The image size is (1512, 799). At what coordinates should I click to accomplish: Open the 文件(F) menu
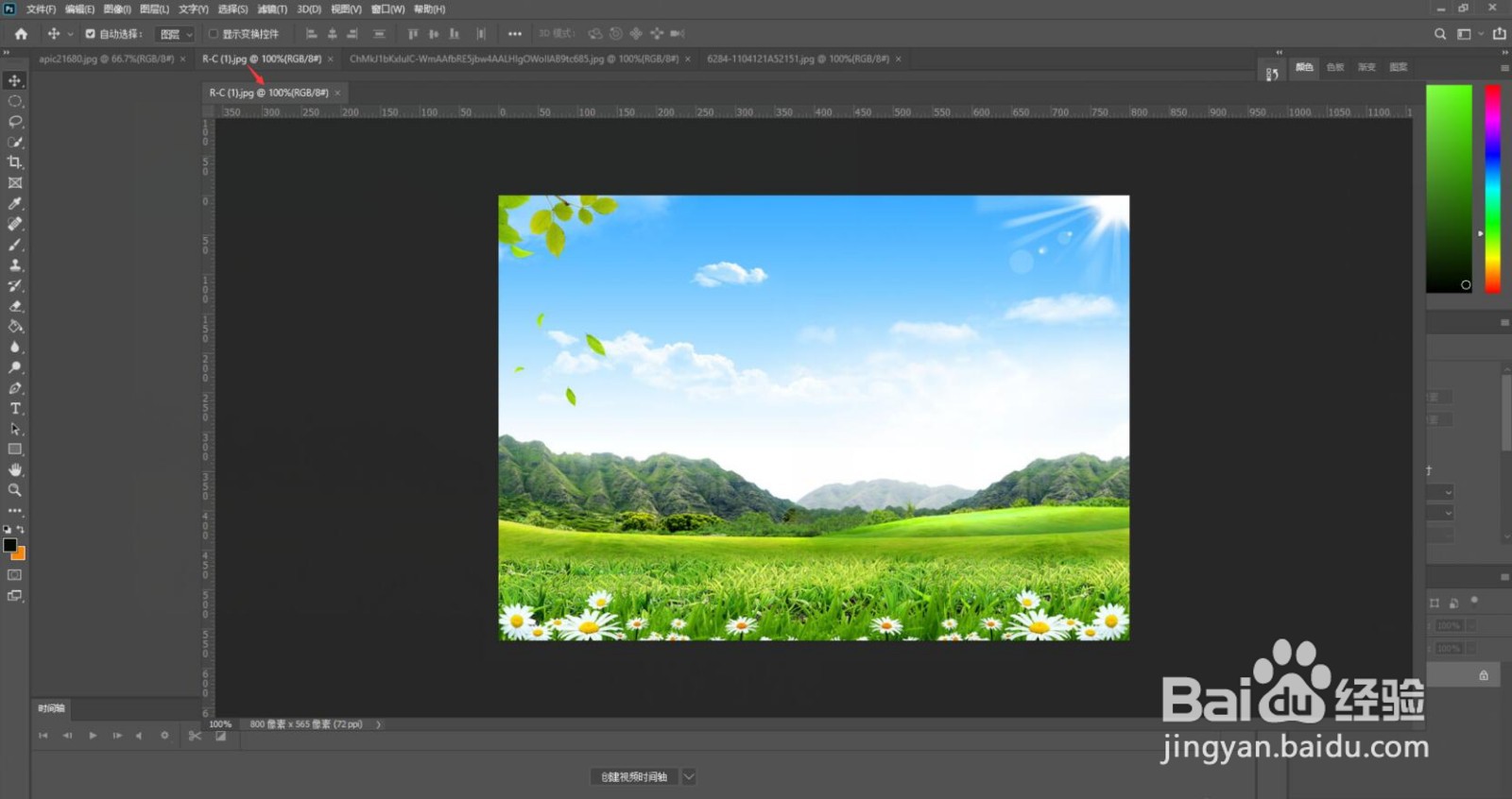coord(41,8)
